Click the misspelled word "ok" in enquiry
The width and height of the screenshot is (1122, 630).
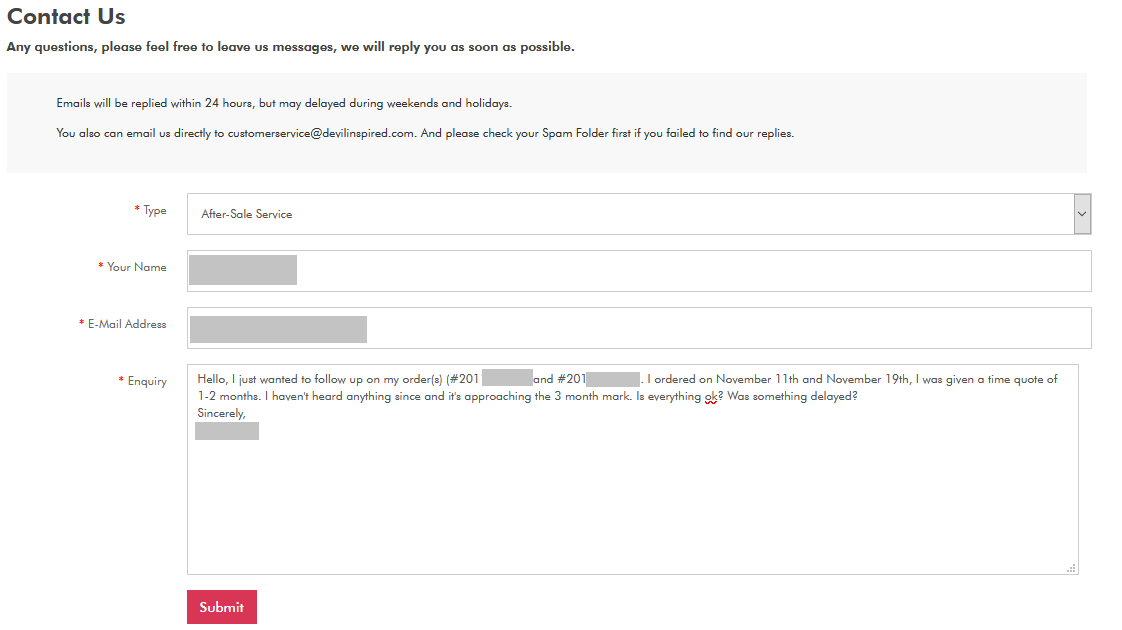click(x=710, y=396)
